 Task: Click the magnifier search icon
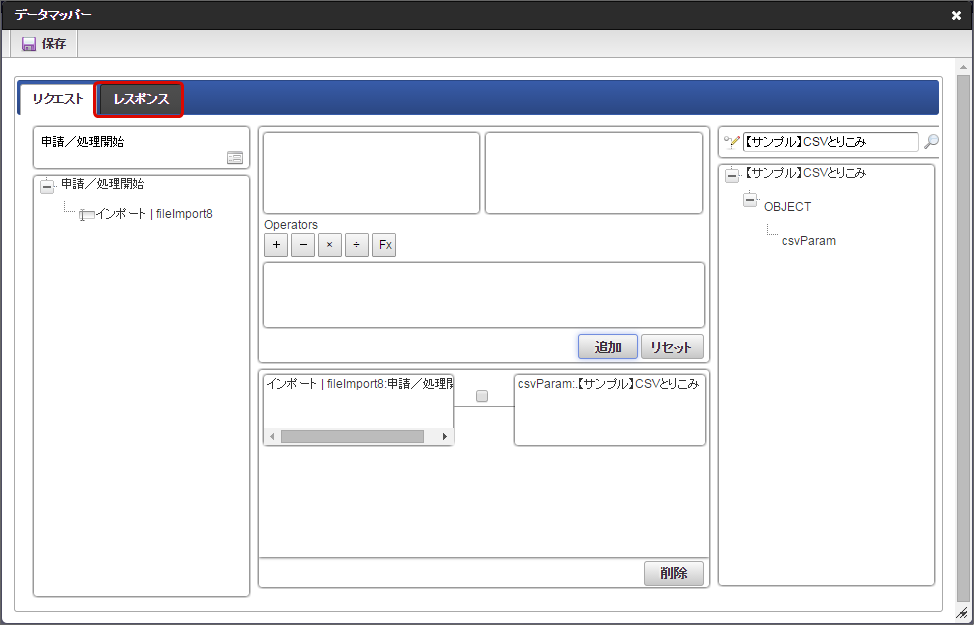coord(931,142)
